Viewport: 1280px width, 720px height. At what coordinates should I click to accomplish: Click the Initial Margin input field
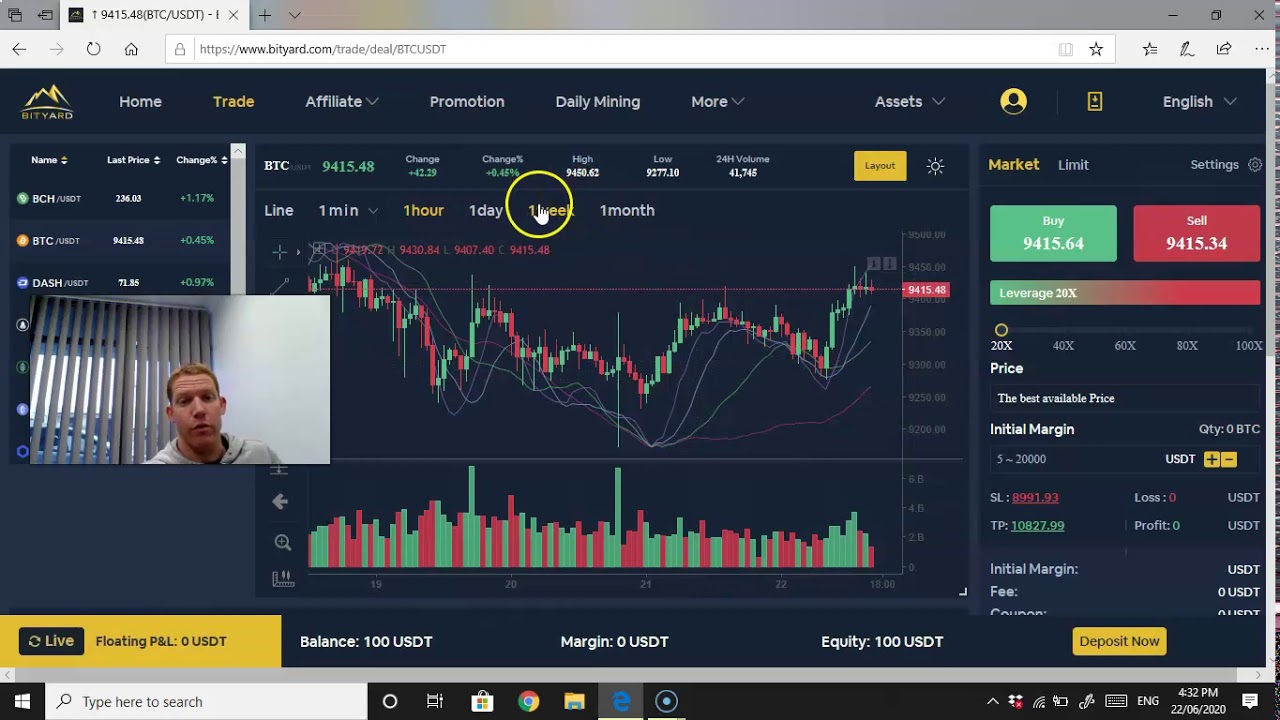1075,459
